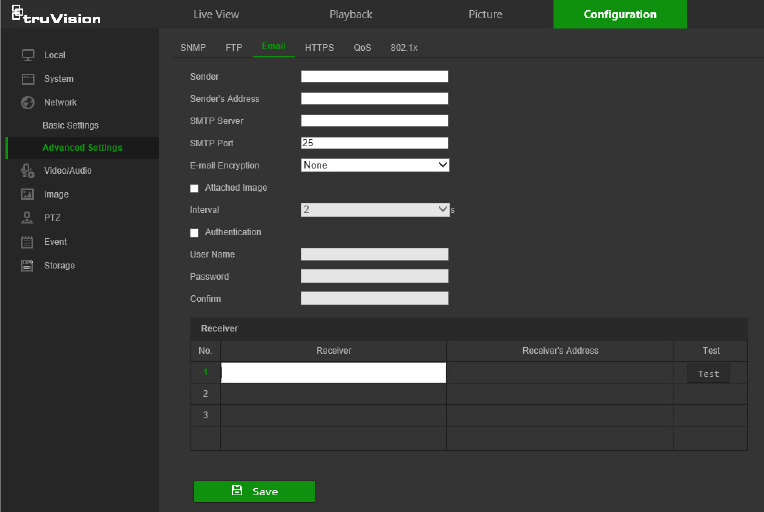
Task: Click the Password field
Action: click(x=374, y=276)
